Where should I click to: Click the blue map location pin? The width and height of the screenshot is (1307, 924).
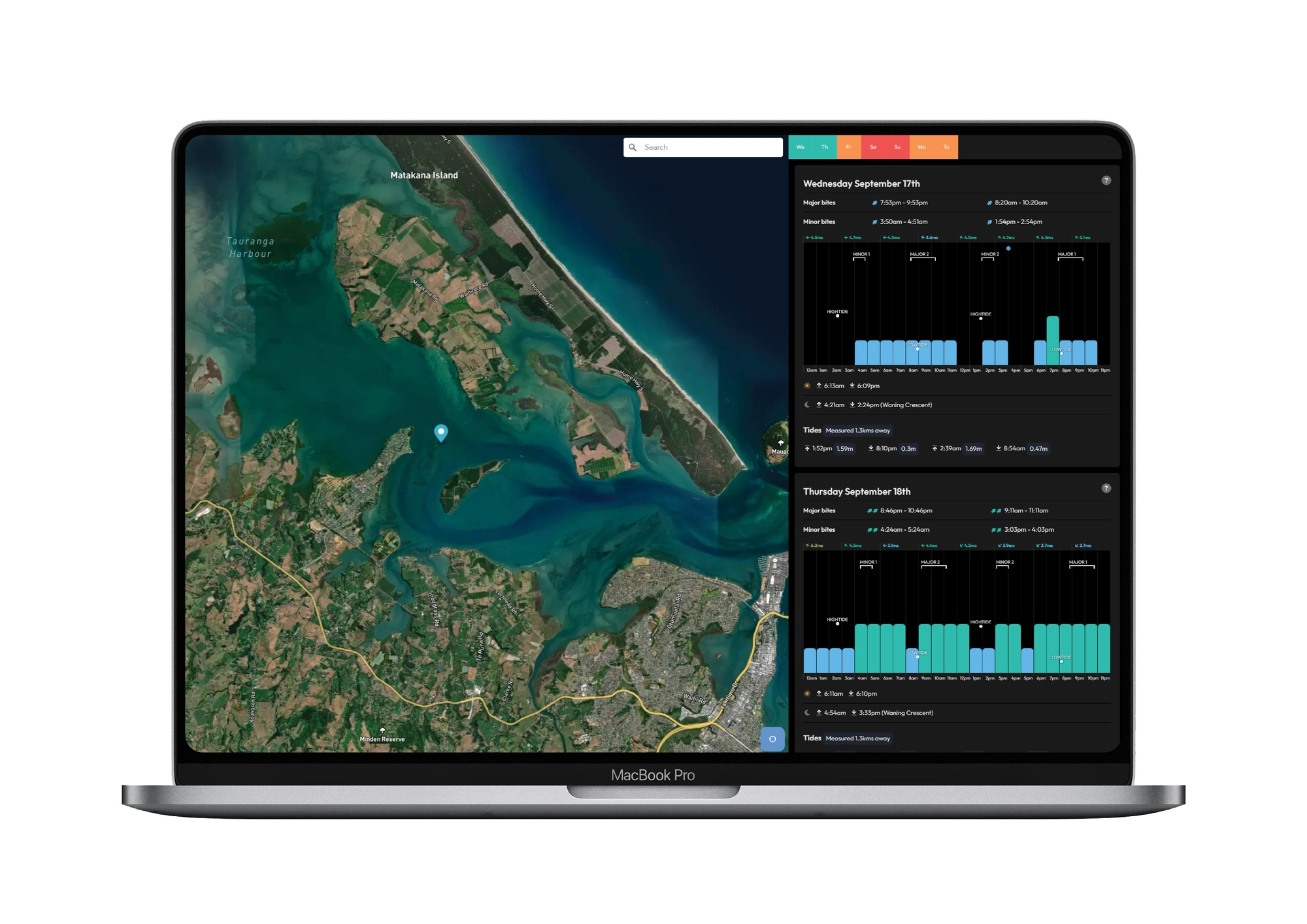(441, 432)
